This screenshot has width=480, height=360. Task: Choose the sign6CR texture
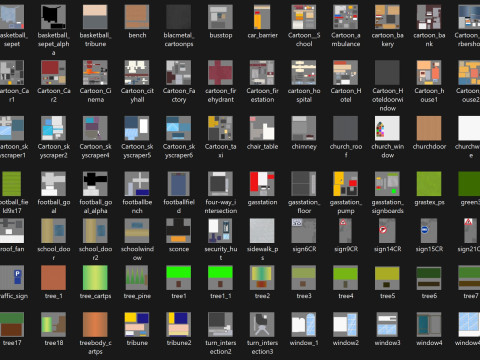click(304, 231)
